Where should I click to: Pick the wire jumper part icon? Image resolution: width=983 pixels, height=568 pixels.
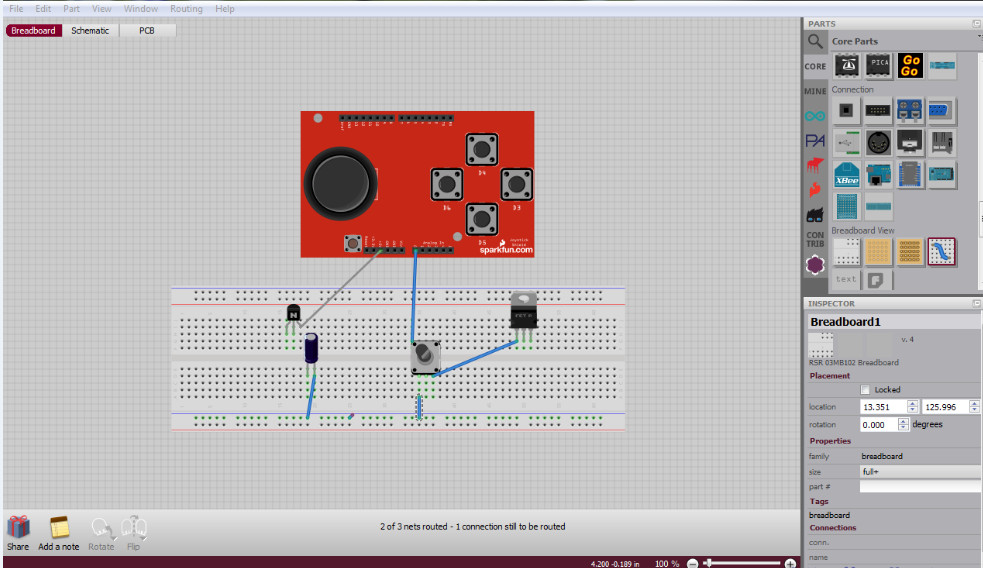point(941,251)
